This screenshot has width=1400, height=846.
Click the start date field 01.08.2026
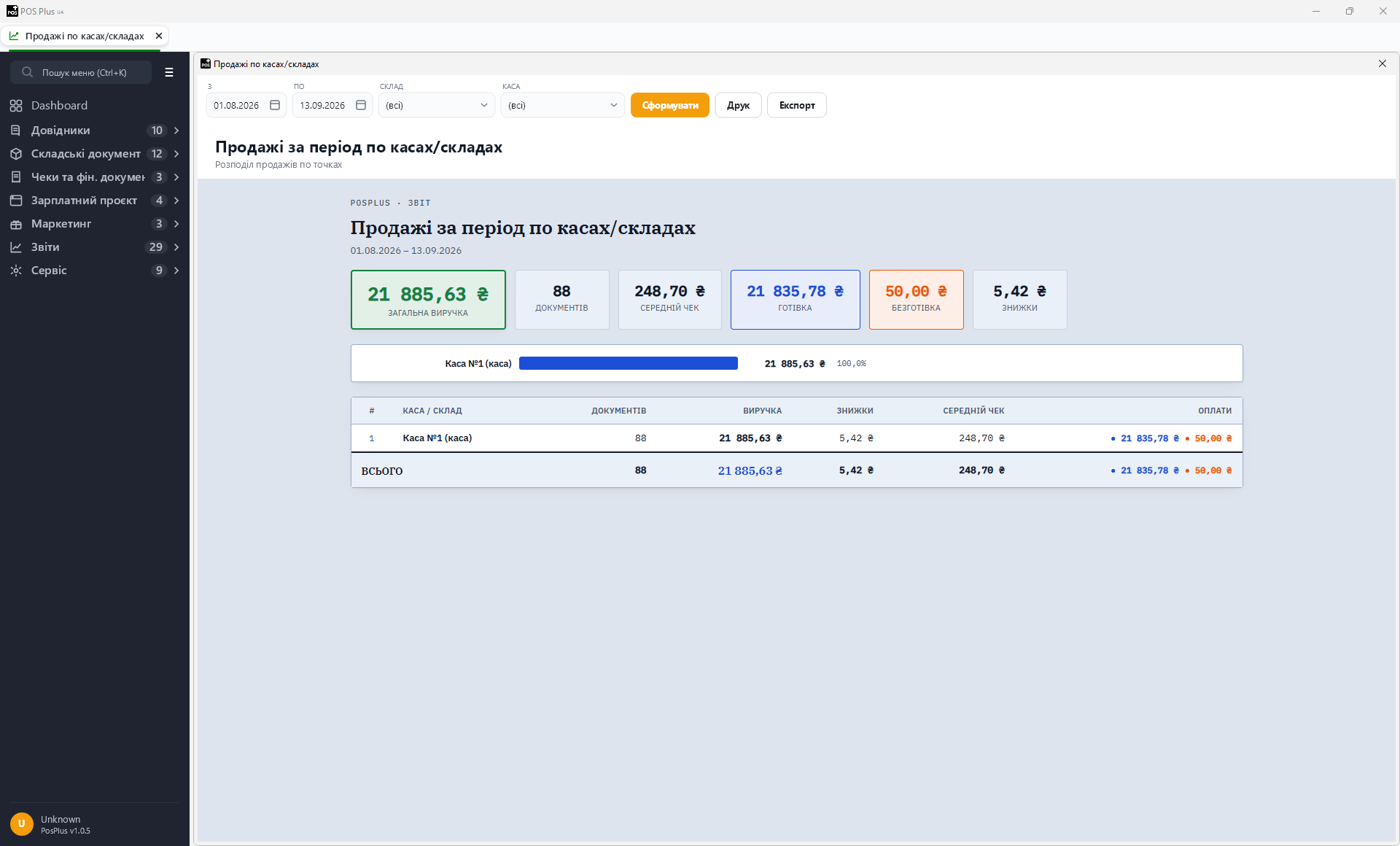246,105
